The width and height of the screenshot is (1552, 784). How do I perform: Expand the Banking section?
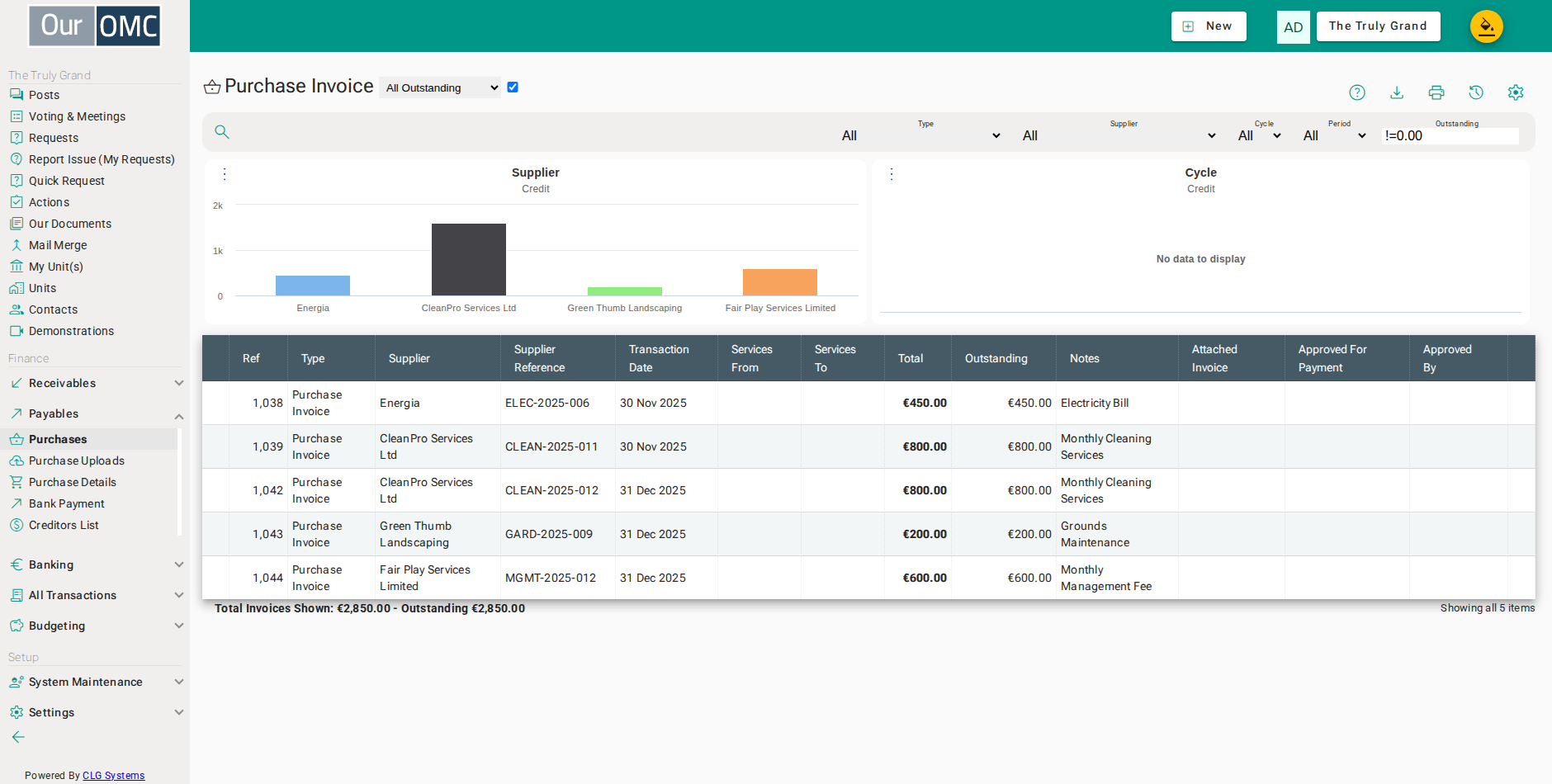pos(95,564)
